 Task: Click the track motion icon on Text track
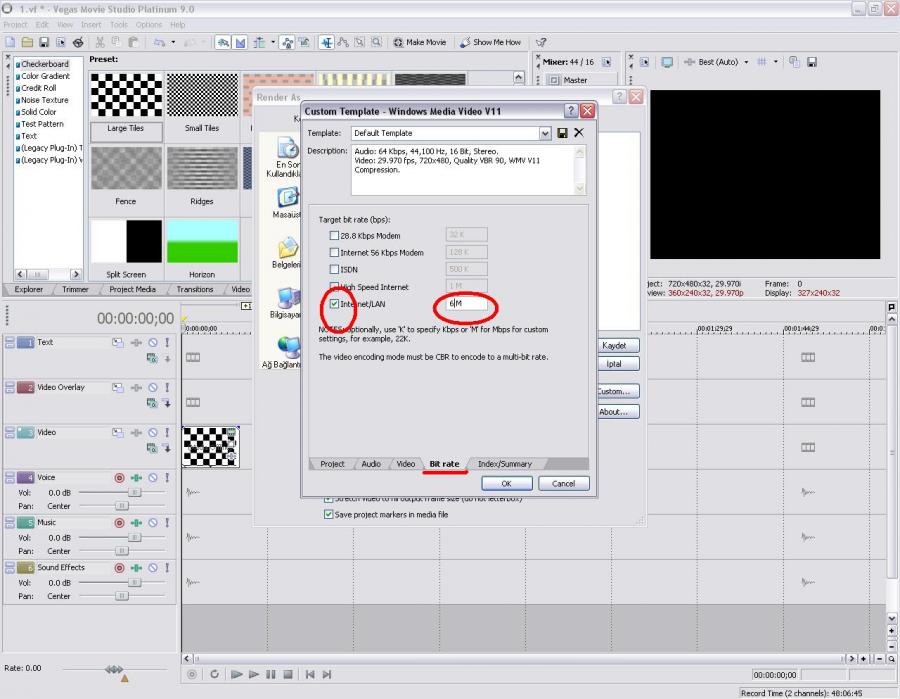tap(118, 343)
